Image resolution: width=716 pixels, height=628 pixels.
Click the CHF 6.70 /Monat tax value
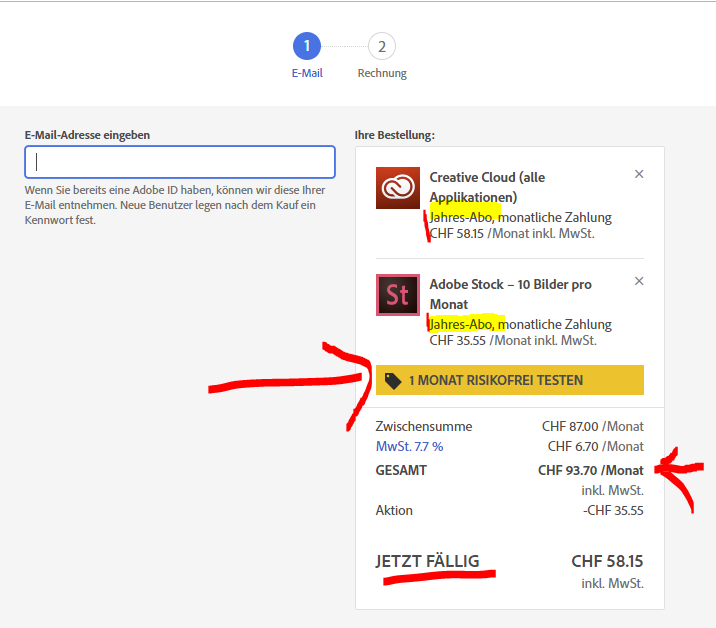595,446
